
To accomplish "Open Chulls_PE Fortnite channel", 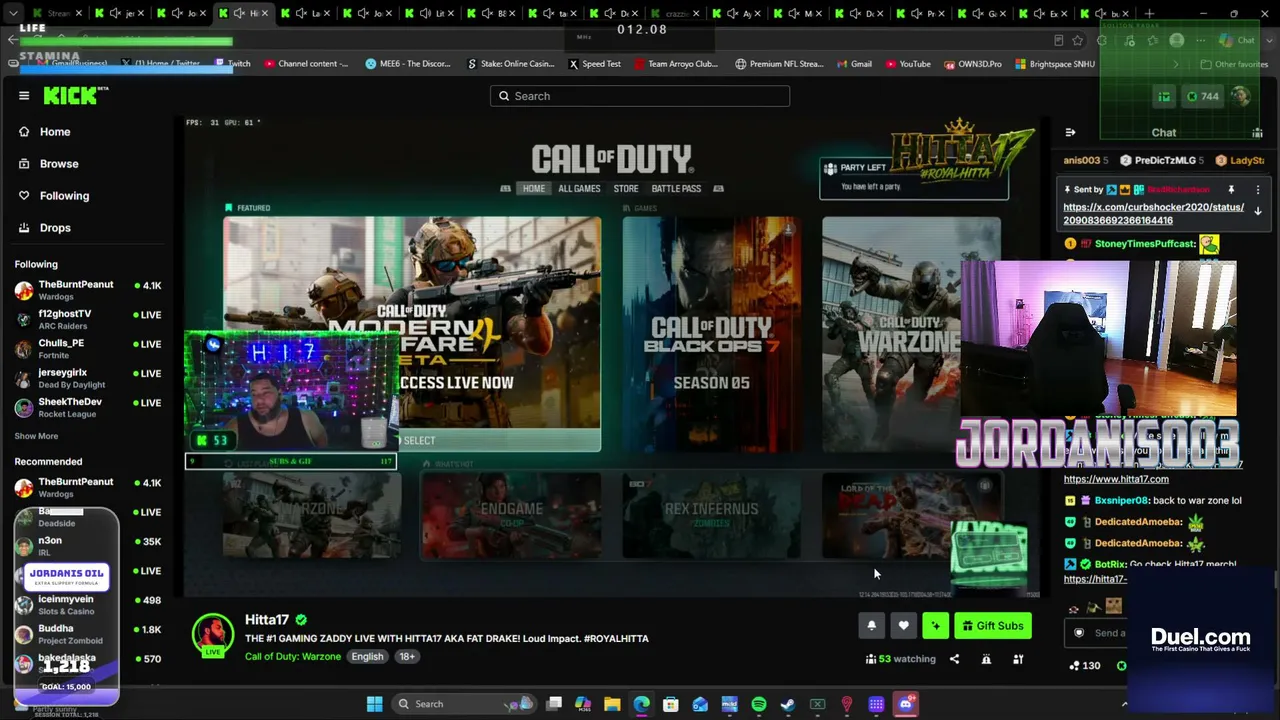I will (88, 348).
